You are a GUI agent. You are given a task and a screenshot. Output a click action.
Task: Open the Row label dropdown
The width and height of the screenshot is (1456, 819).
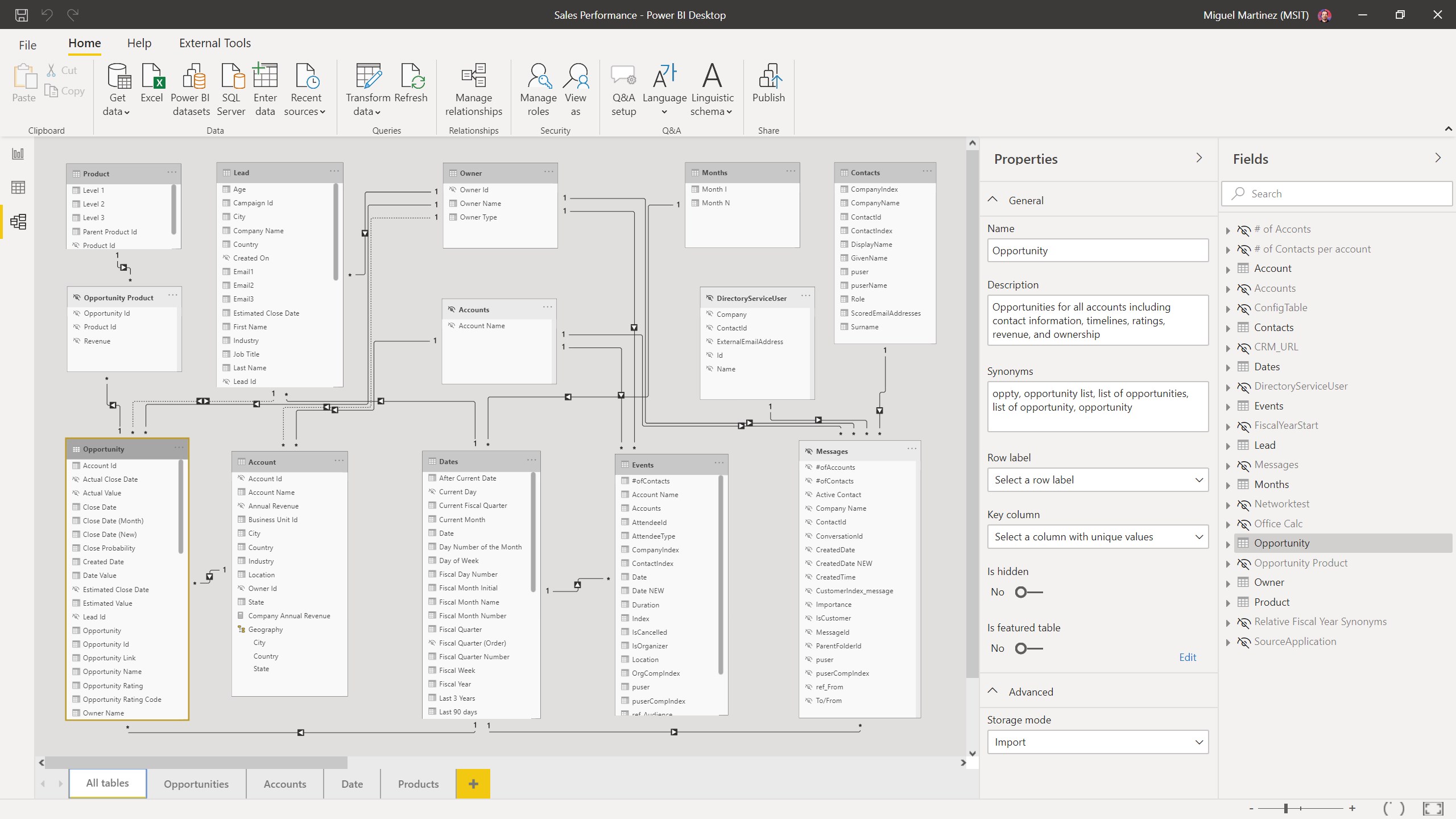point(1098,480)
